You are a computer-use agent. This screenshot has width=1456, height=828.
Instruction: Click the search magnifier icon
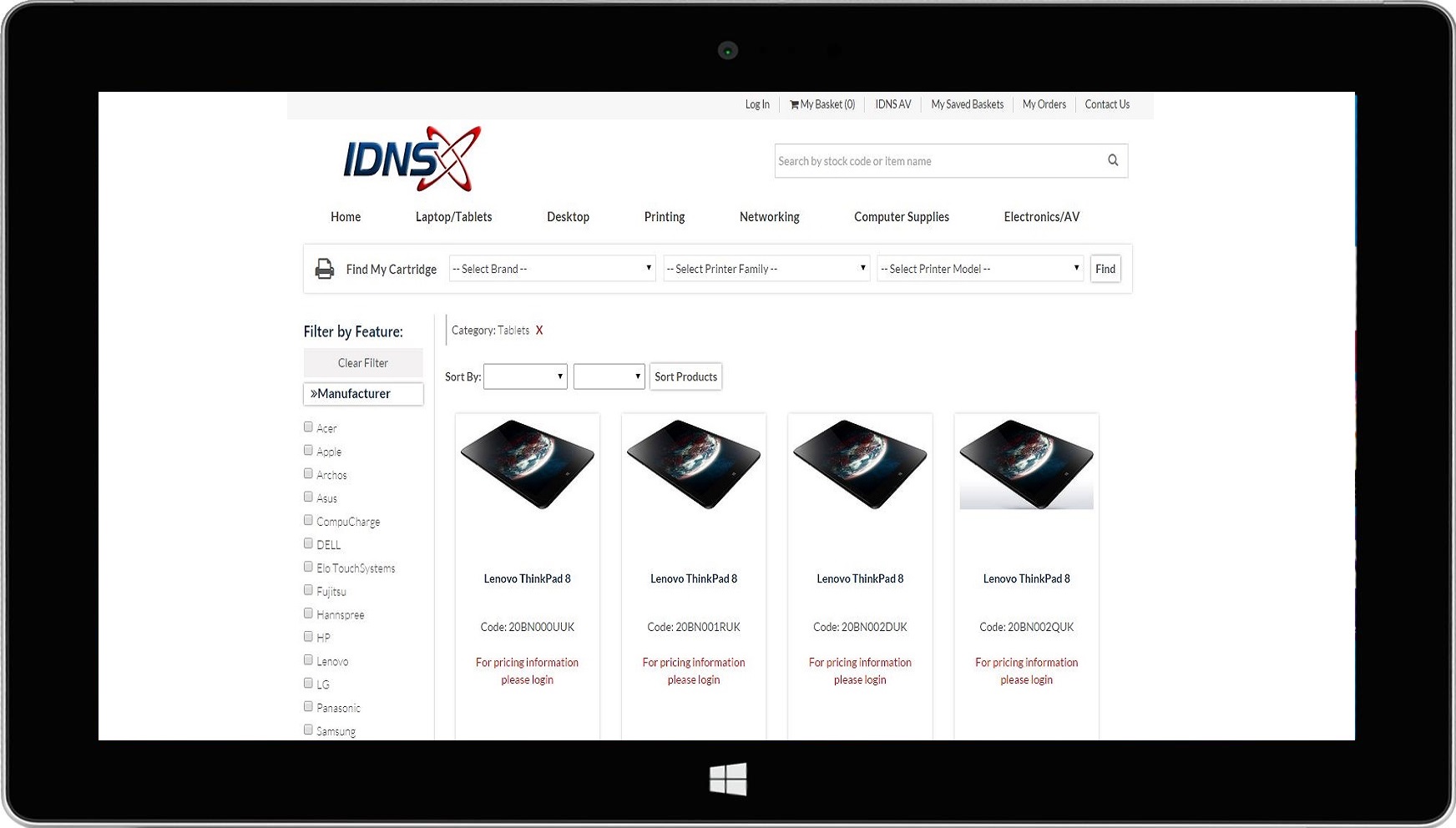coord(1112,160)
